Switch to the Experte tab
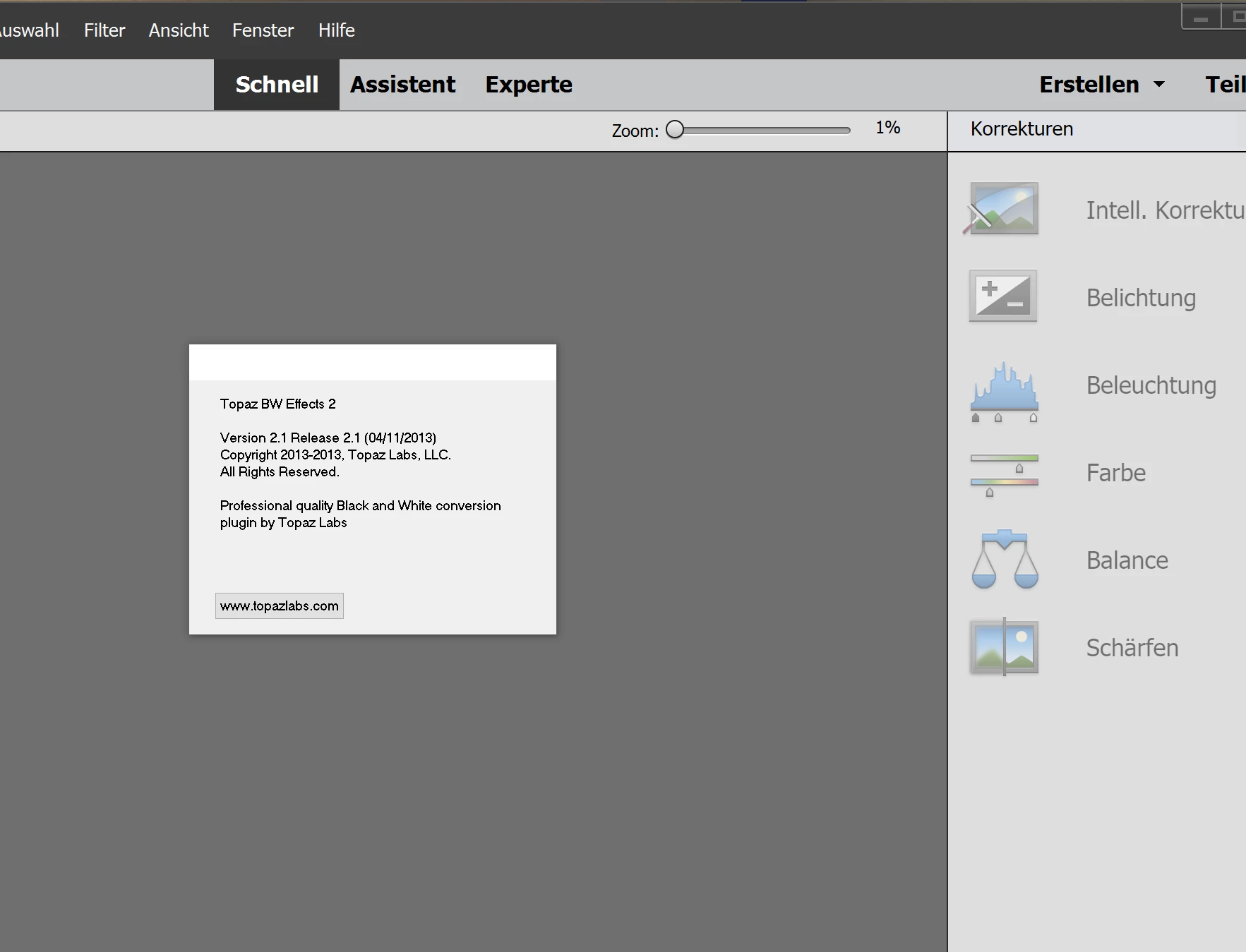The width and height of the screenshot is (1246, 952). pyautogui.click(x=529, y=85)
